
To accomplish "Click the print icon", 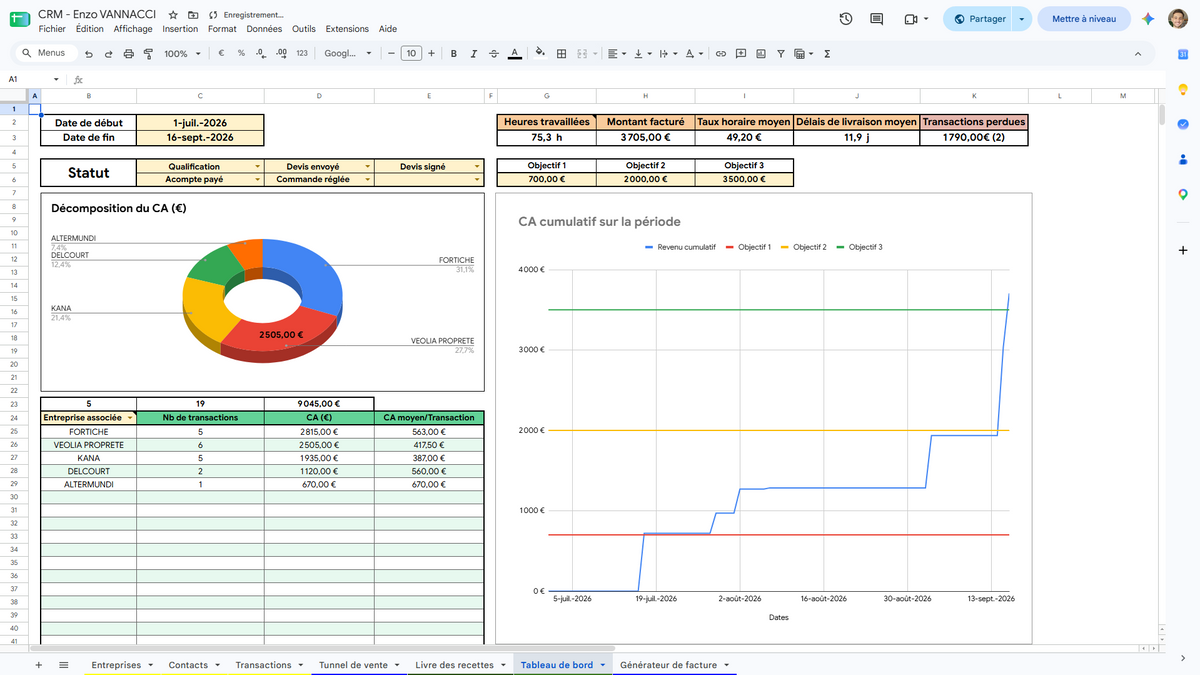I will point(127,54).
